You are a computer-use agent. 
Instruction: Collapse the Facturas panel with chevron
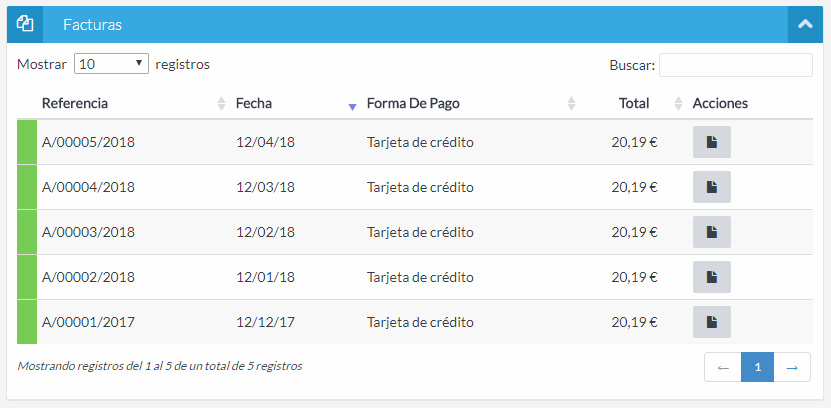pyautogui.click(x=804, y=24)
